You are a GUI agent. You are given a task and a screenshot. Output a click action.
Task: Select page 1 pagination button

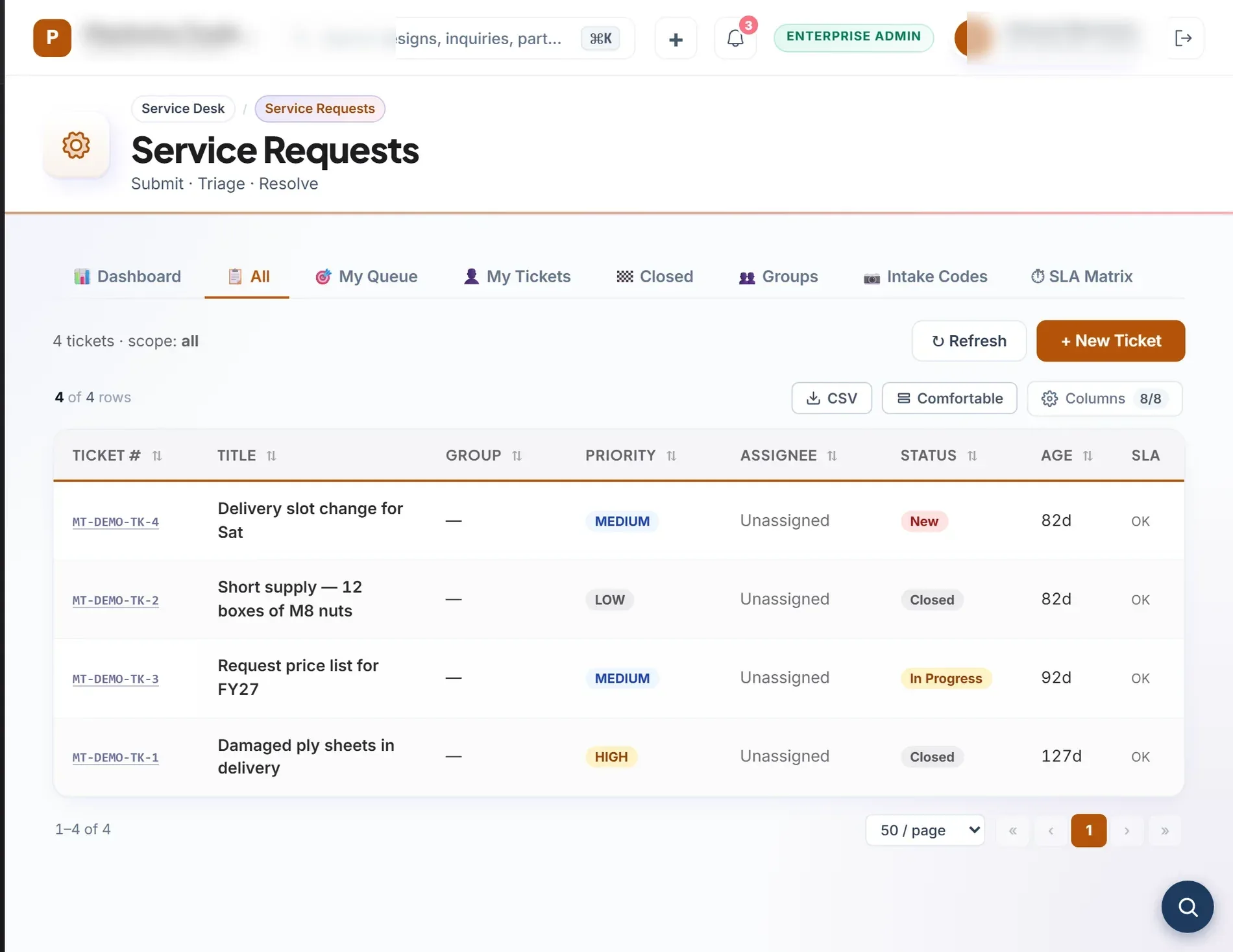coord(1088,830)
